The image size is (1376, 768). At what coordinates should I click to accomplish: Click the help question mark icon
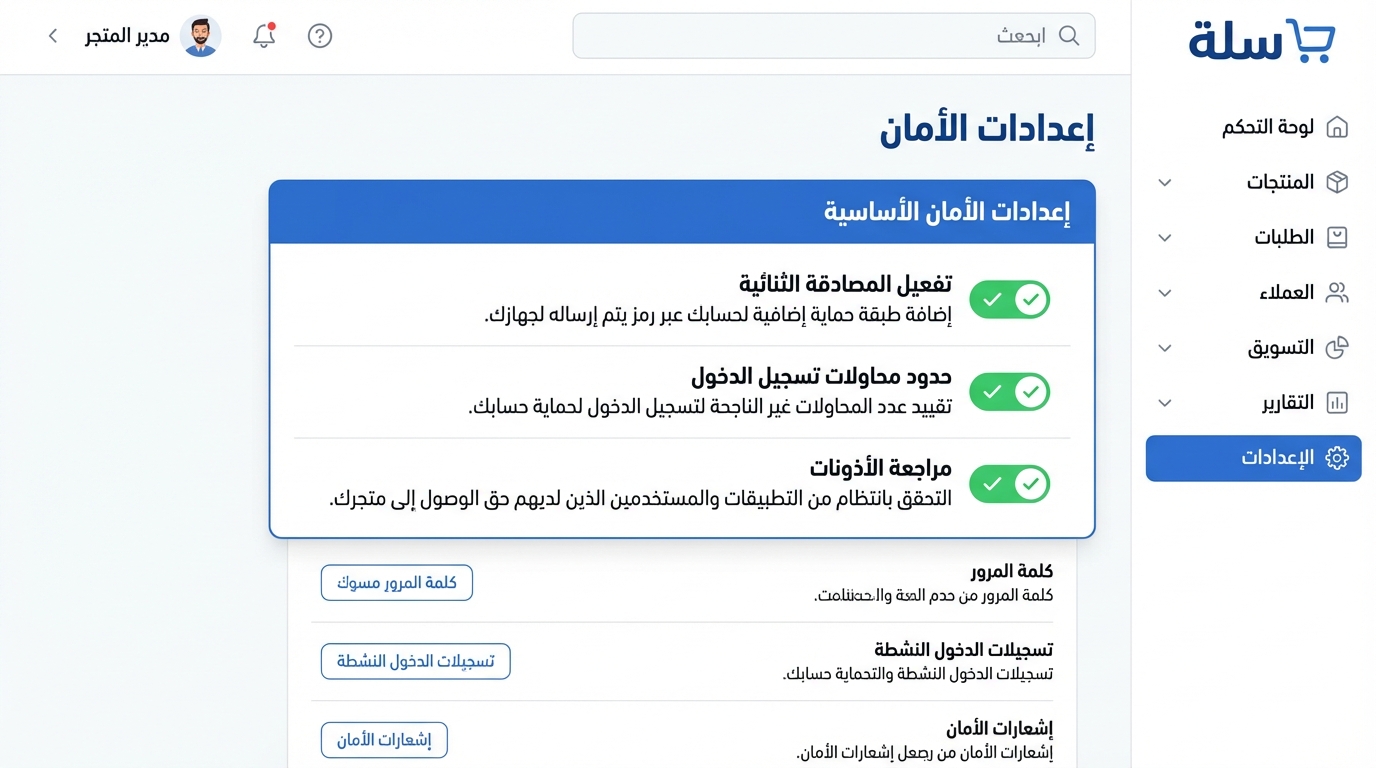coord(319,36)
